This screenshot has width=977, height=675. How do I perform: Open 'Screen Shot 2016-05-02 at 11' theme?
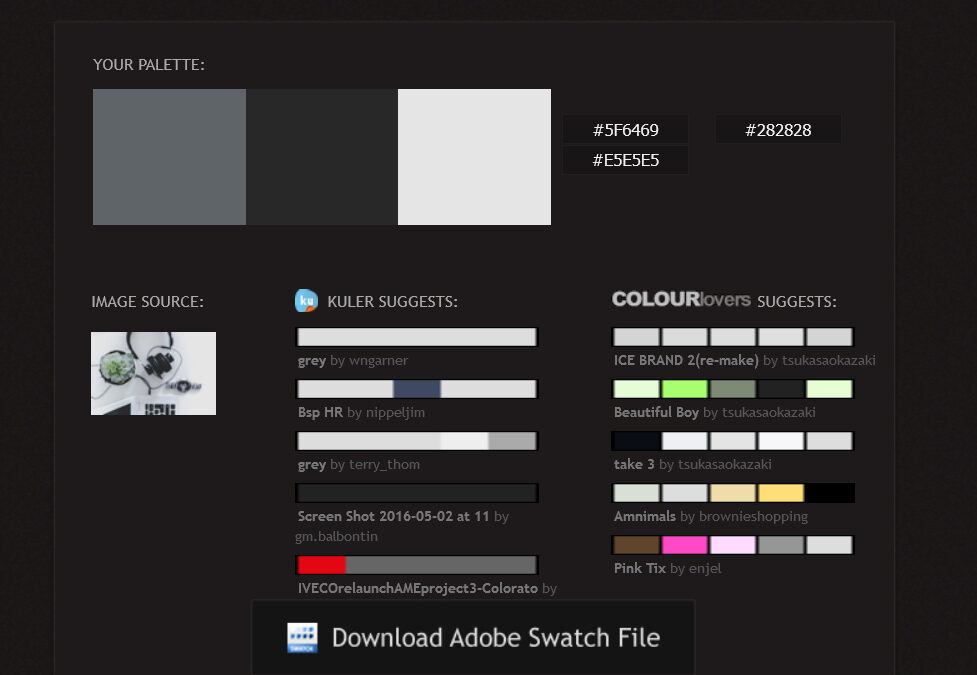(393, 516)
